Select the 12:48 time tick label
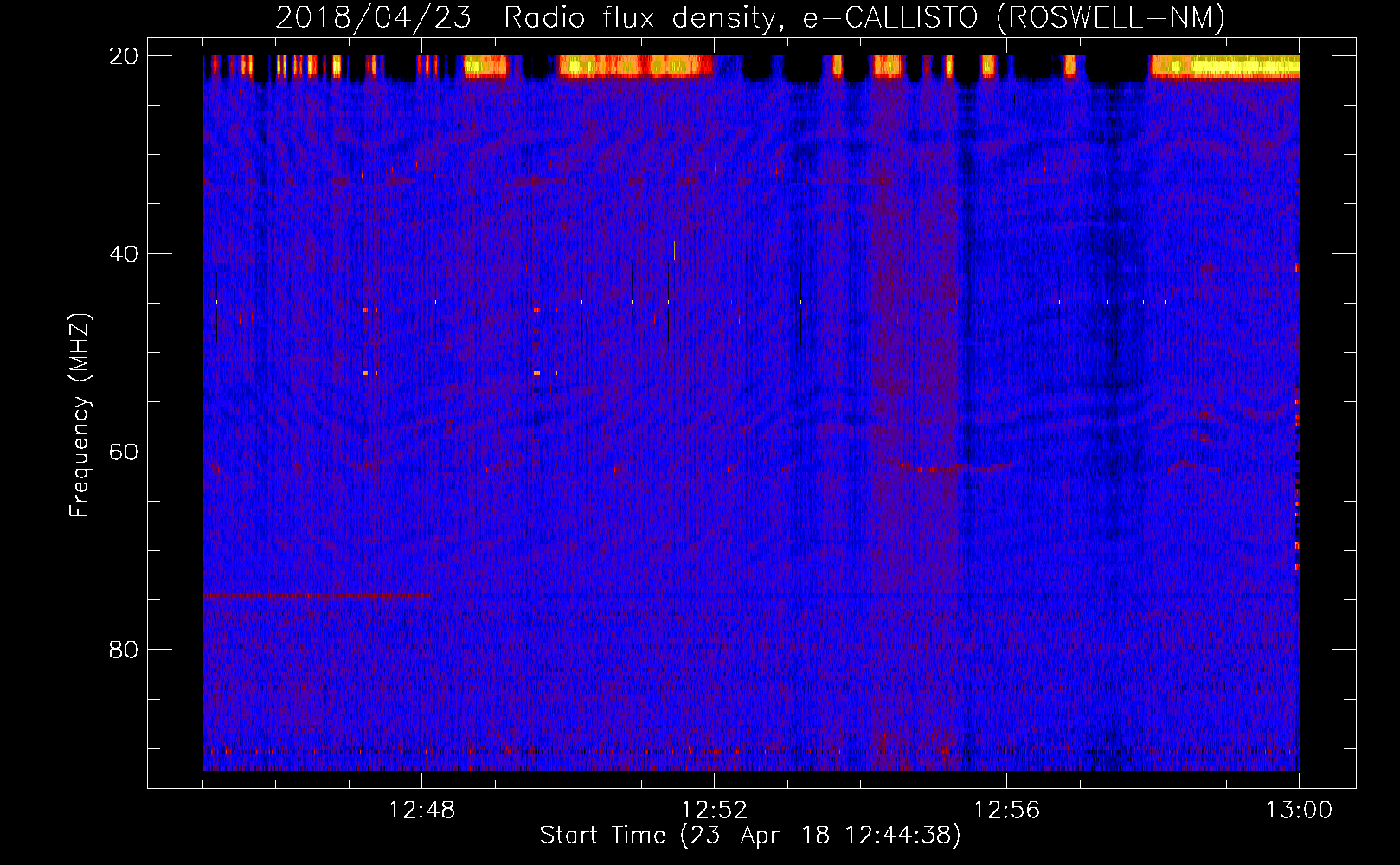This screenshot has width=1400, height=865. [x=421, y=811]
